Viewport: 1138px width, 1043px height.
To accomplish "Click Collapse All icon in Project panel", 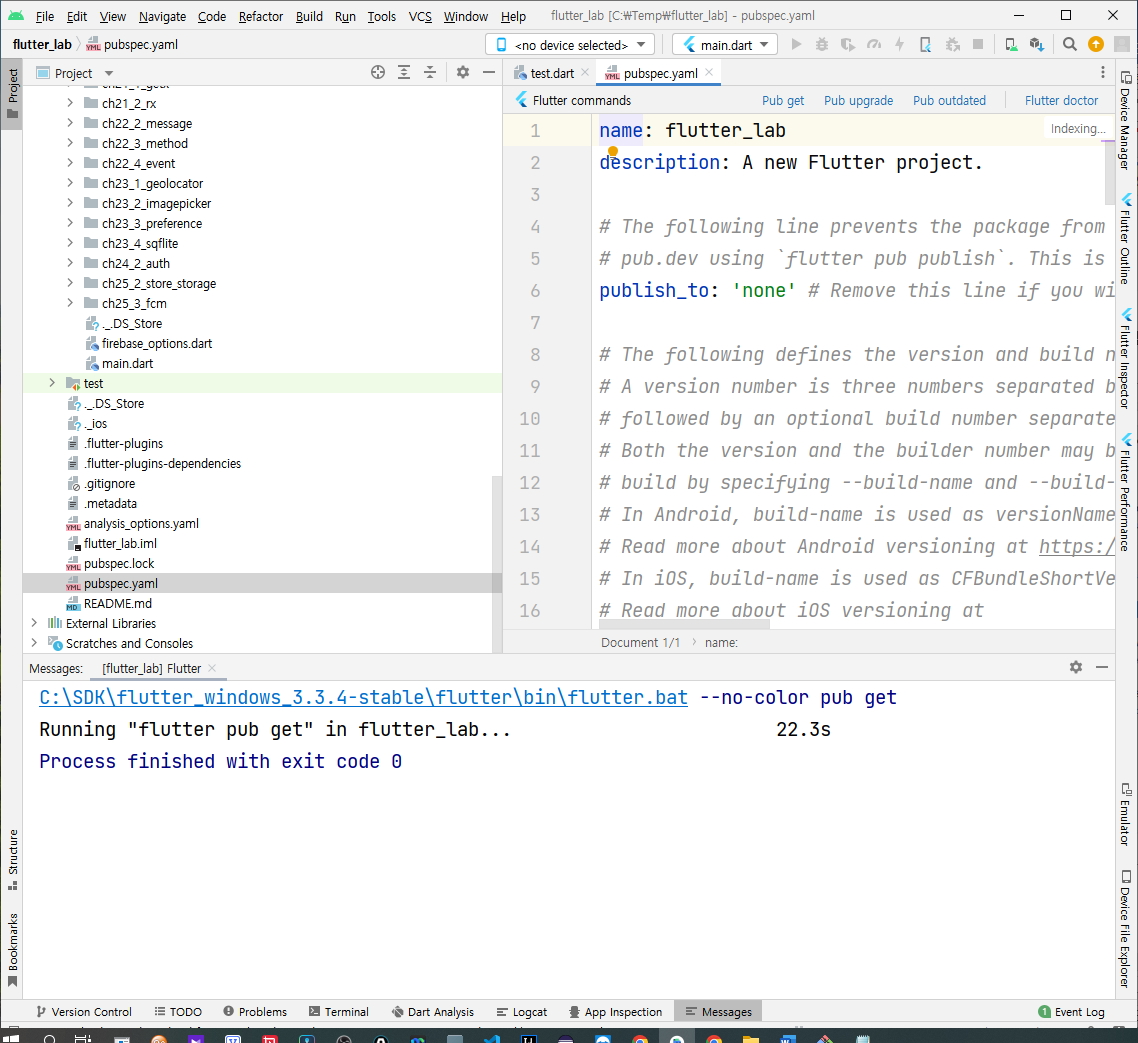I will pyautogui.click(x=430, y=72).
